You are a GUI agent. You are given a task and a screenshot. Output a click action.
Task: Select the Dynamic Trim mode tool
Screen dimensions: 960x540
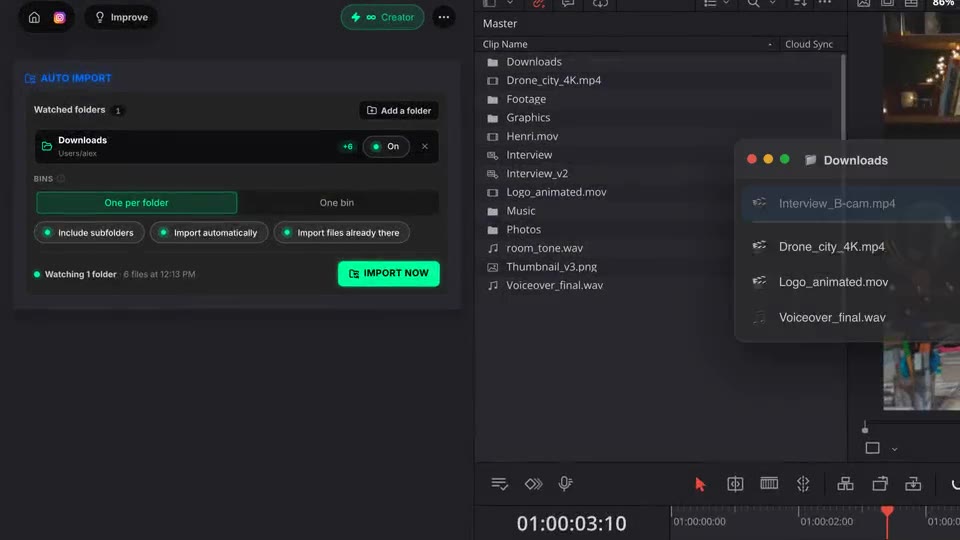point(769,483)
